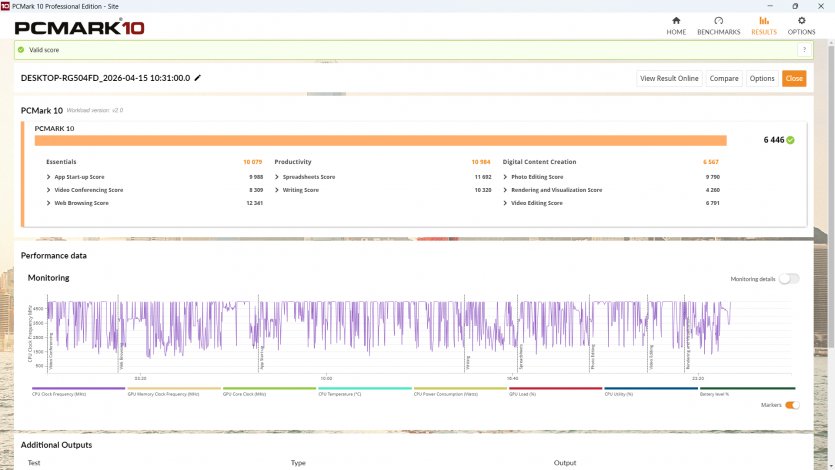Expand the App Start-up Score row
835x470 pixels.
[x=49, y=176]
